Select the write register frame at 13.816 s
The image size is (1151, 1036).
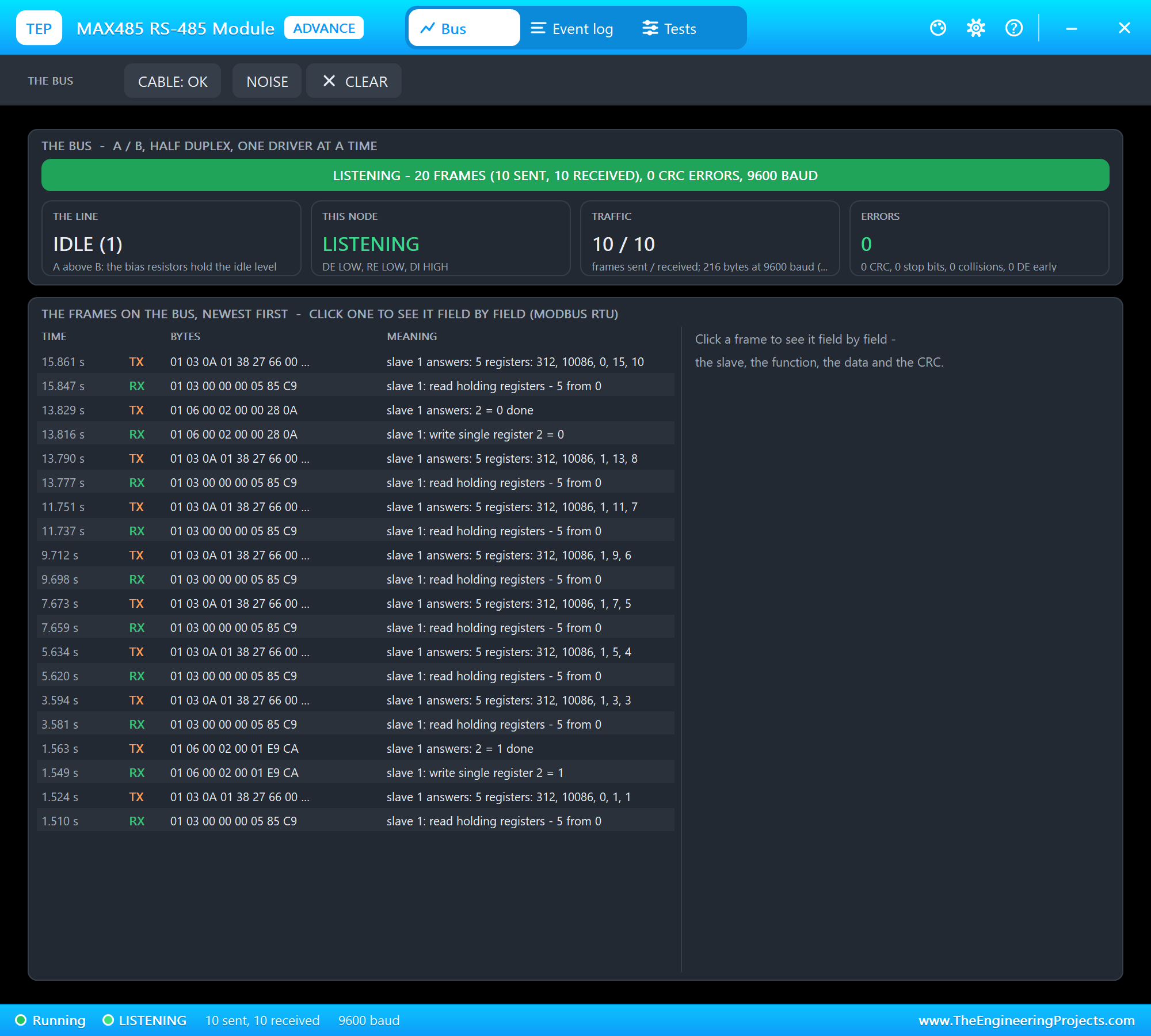356,435
